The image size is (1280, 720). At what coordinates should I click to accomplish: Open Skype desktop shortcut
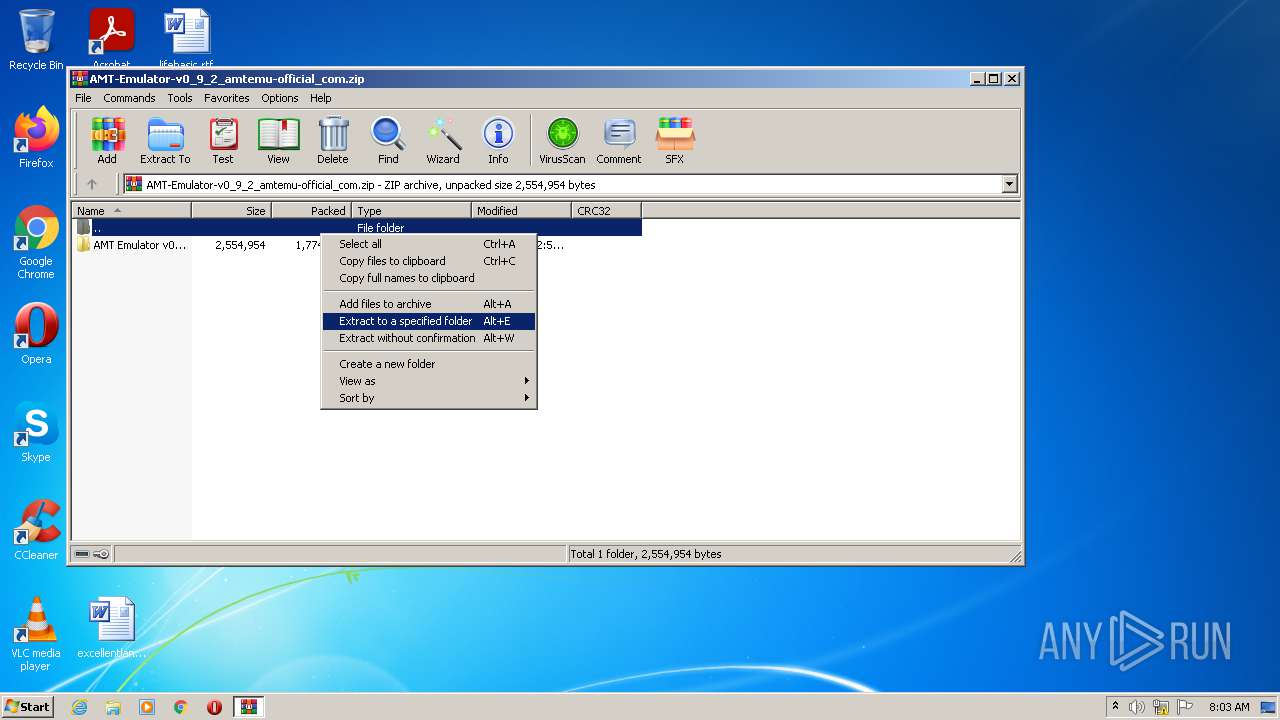point(36,432)
